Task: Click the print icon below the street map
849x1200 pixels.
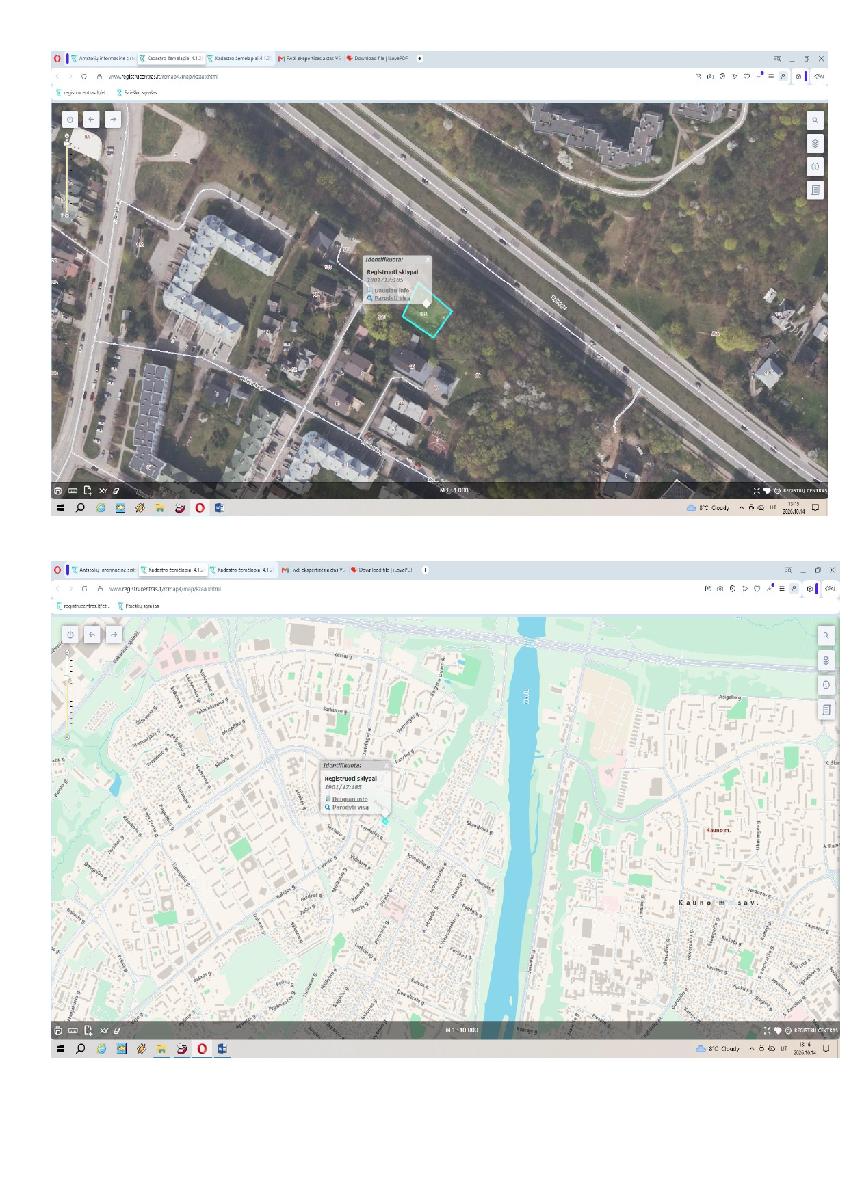Action: [x=58, y=1029]
